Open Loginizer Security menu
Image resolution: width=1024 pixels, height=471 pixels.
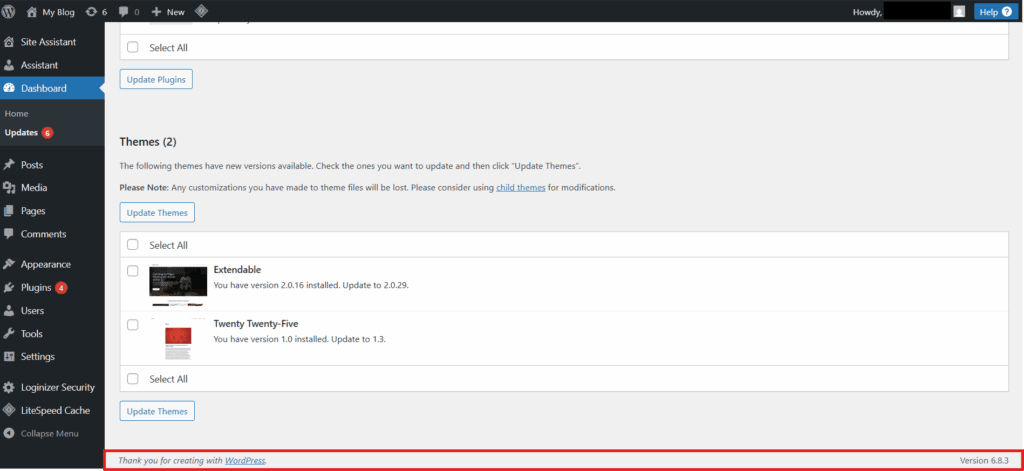coord(57,387)
